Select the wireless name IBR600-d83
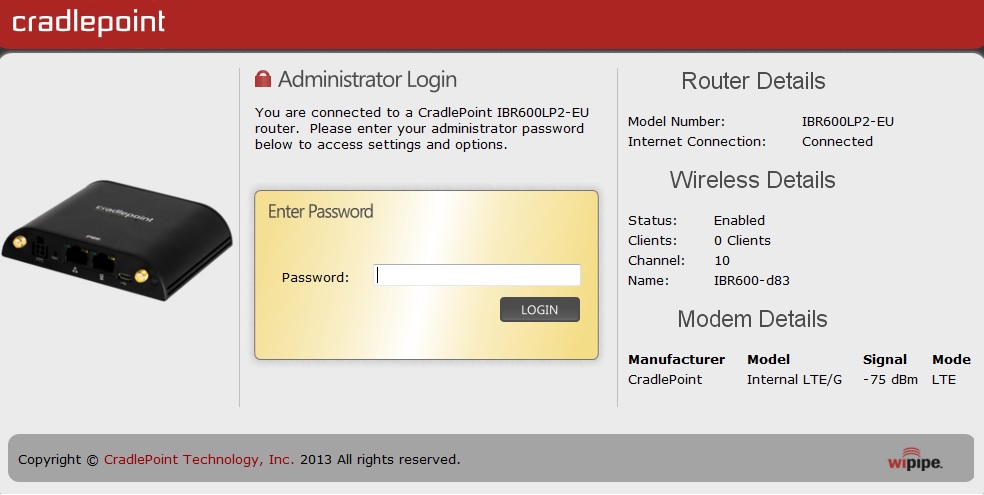 pyautogui.click(x=751, y=280)
